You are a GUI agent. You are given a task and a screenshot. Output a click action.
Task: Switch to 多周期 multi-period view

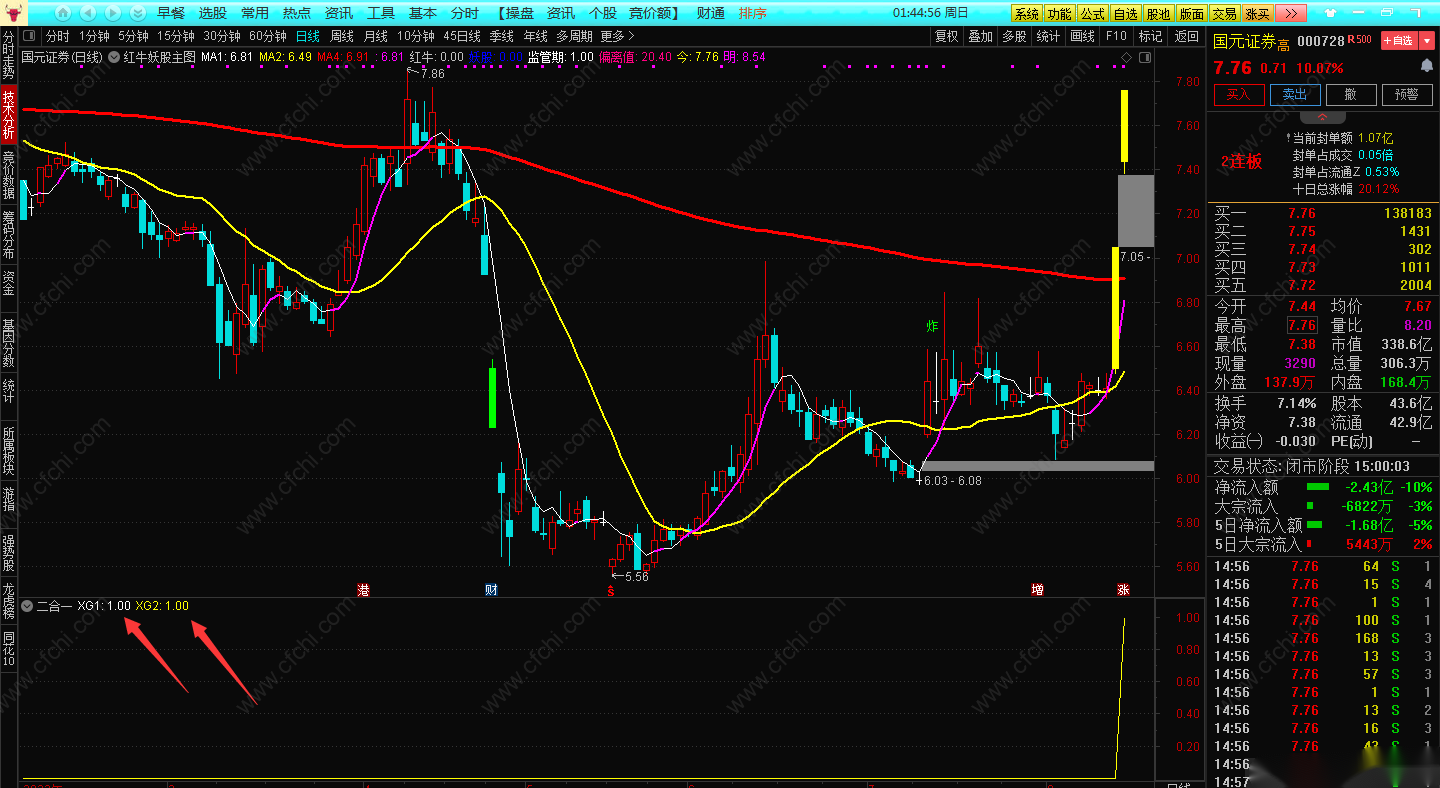click(574, 36)
